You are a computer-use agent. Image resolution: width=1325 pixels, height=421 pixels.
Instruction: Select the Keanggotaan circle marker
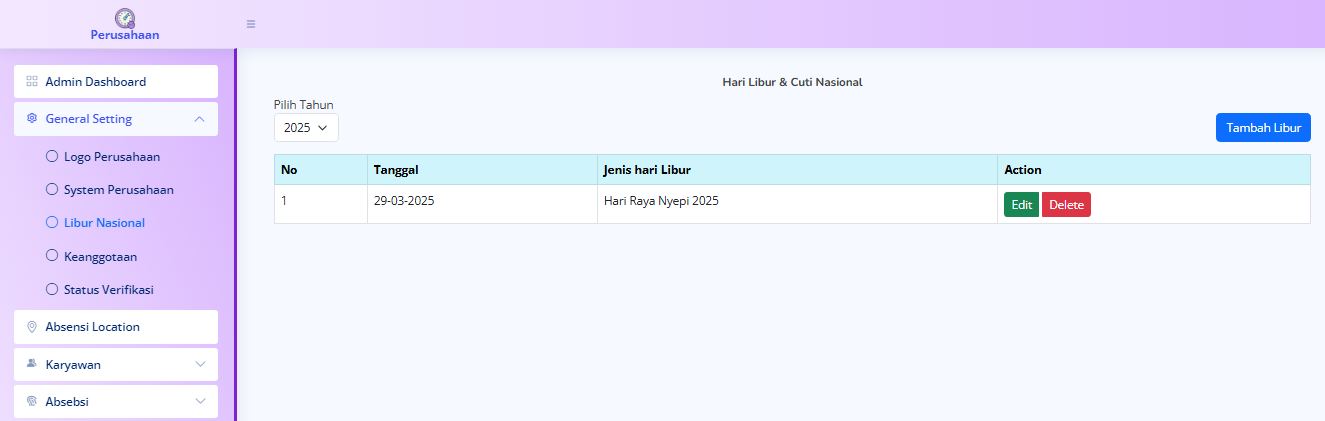pos(53,256)
